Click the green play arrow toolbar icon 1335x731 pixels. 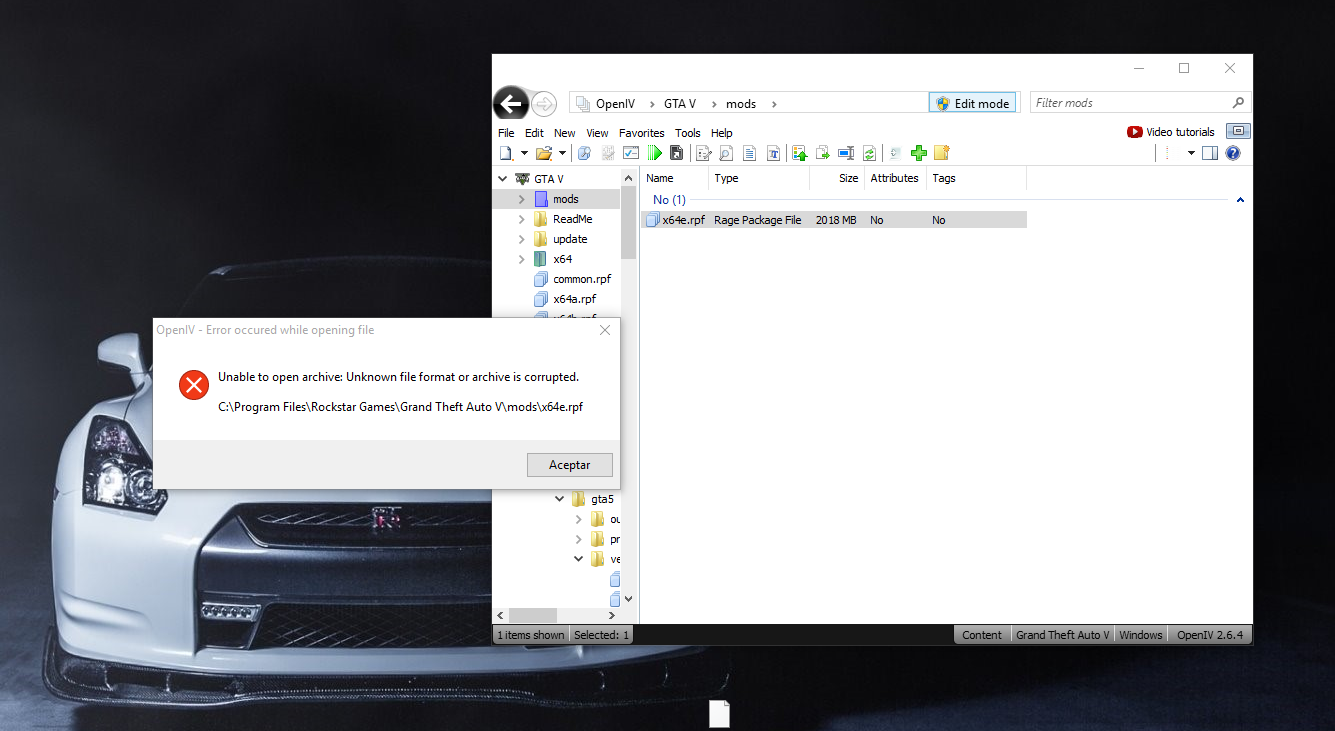(x=655, y=153)
